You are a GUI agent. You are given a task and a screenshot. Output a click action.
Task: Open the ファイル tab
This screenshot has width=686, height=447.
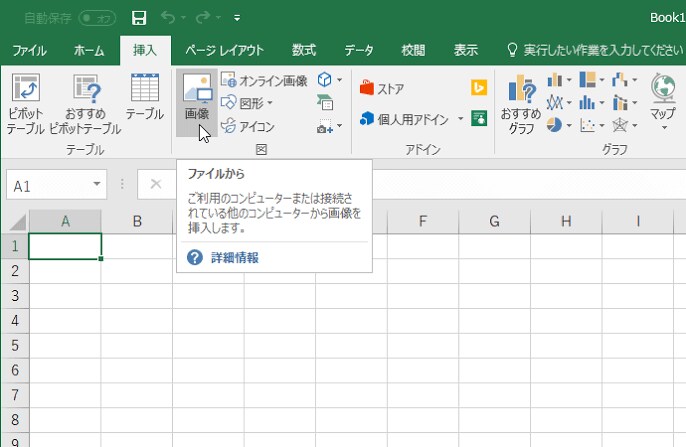point(29,50)
